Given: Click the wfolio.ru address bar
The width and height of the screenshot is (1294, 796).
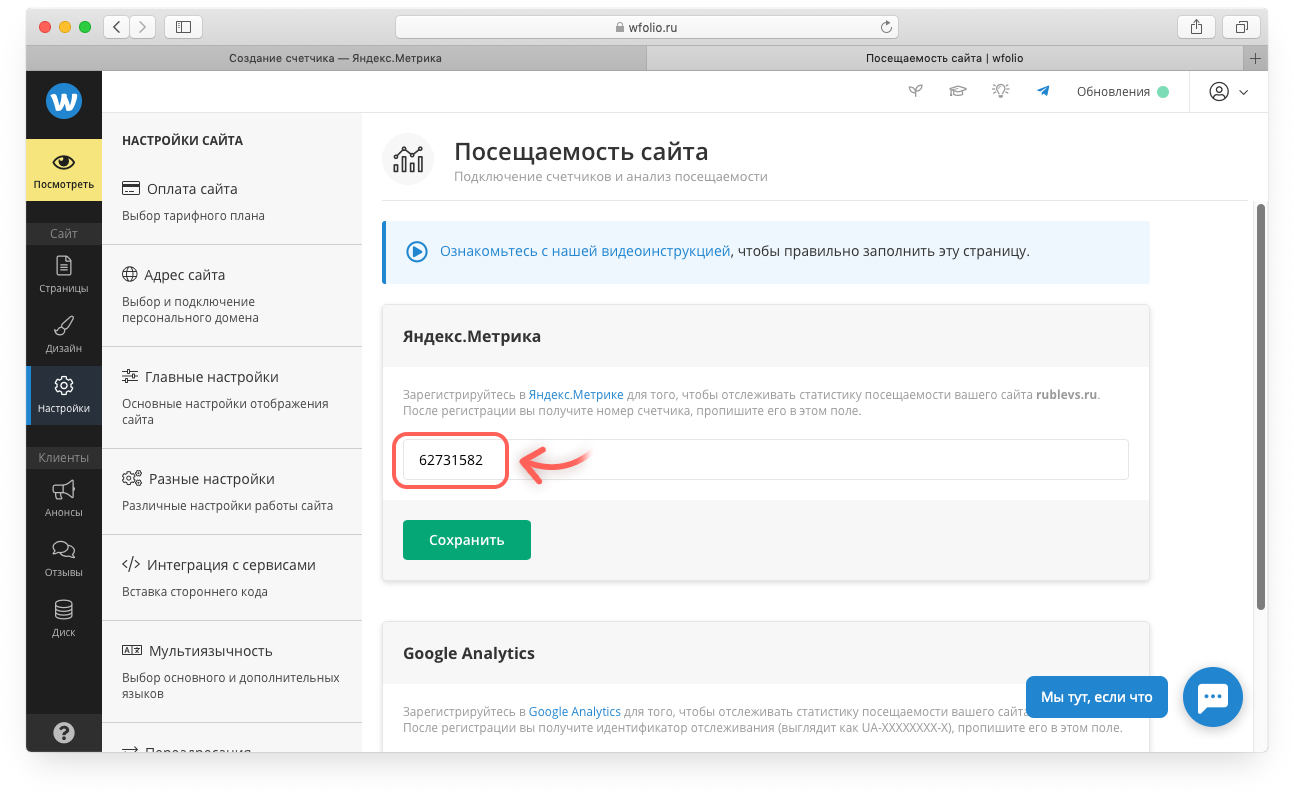Looking at the screenshot, I should [x=647, y=27].
